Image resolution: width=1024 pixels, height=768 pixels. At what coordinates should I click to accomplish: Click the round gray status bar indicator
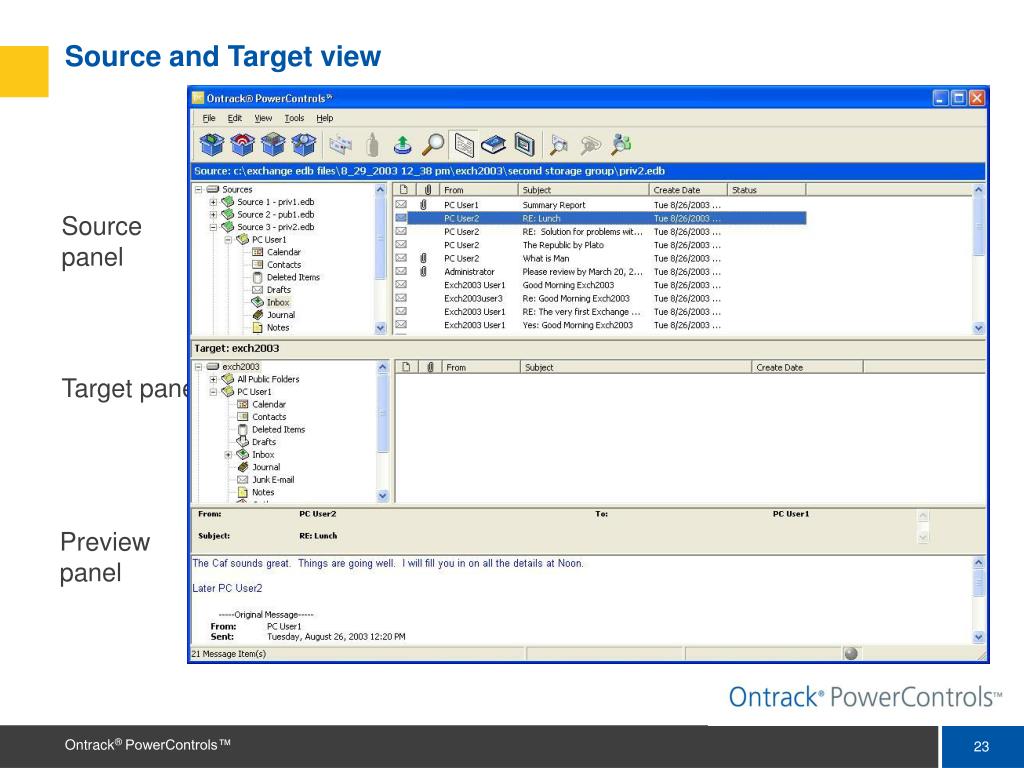click(x=851, y=653)
